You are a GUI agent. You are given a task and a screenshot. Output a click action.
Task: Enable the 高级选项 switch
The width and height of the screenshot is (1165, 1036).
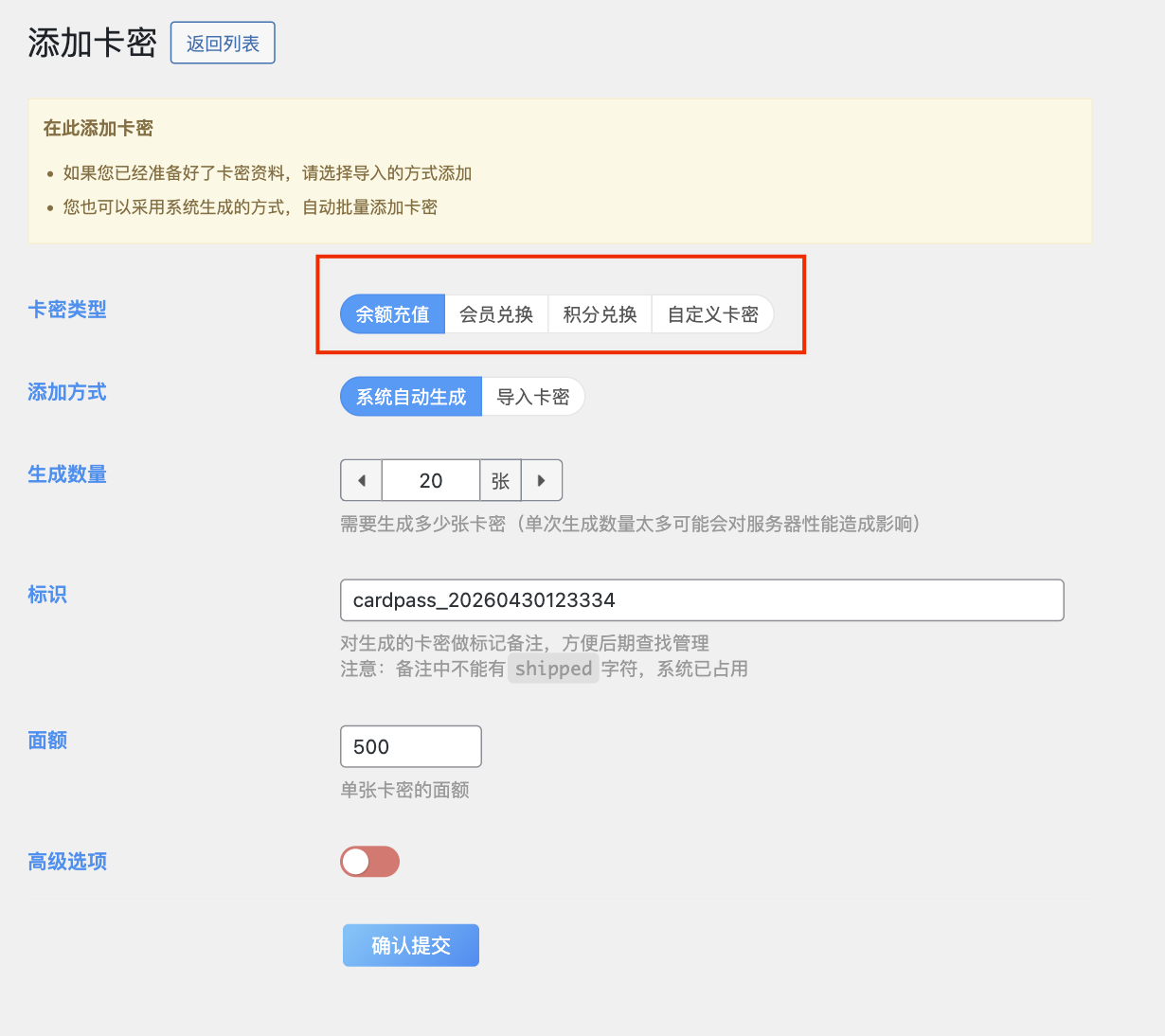[x=369, y=862]
